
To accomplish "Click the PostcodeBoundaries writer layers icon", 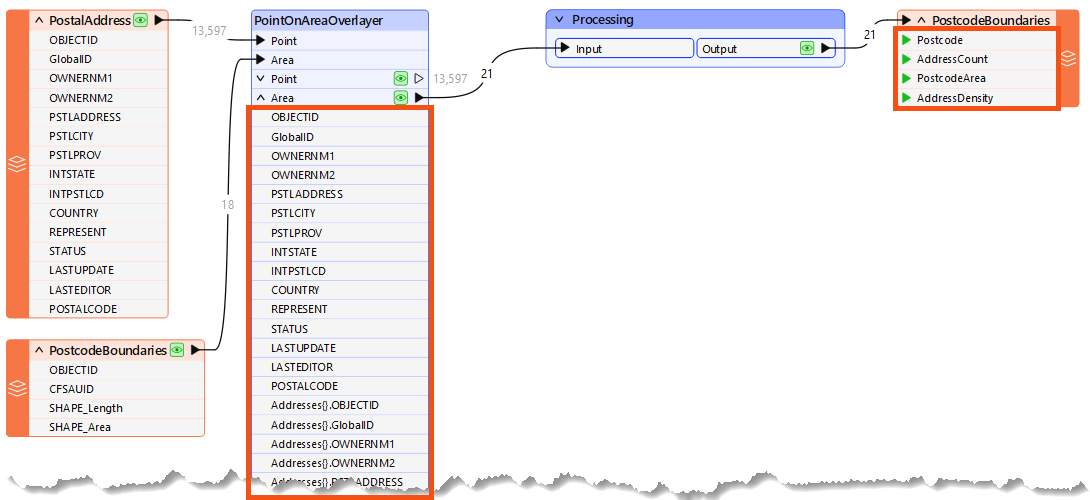I will [x=1068, y=59].
